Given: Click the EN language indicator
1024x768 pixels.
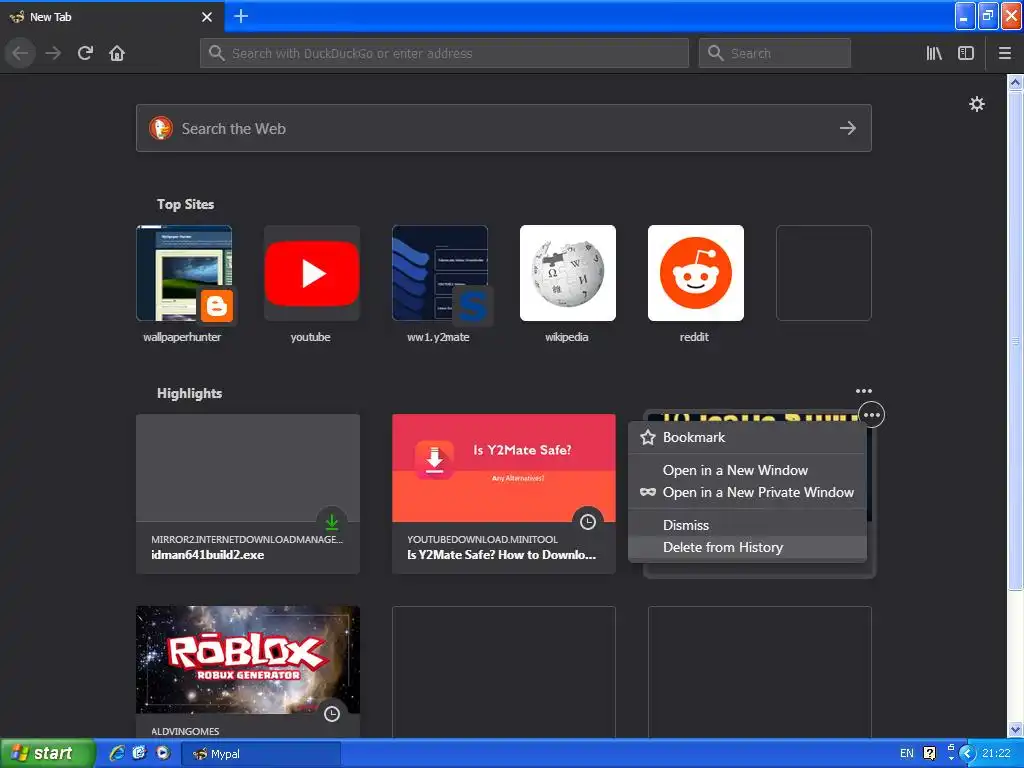Looking at the screenshot, I should pos(906,754).
